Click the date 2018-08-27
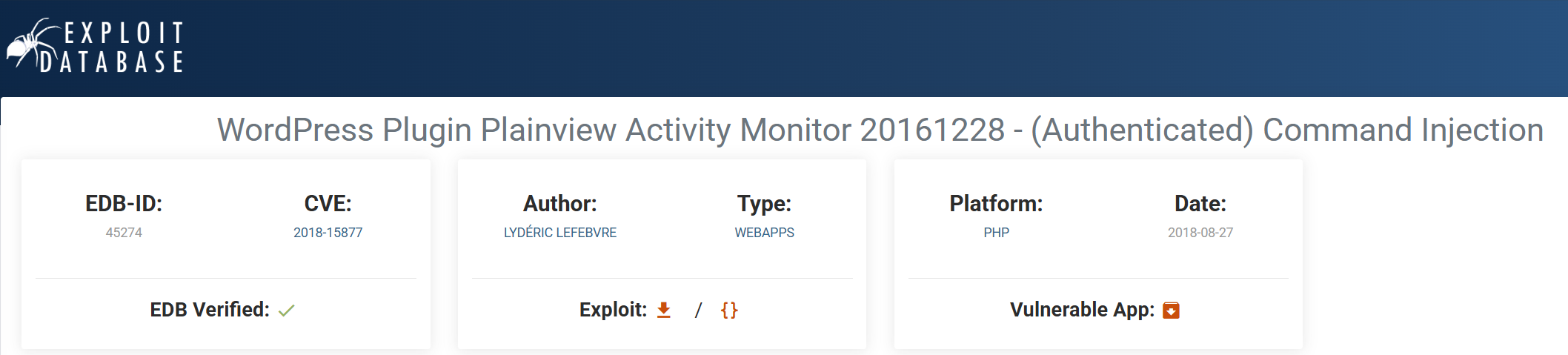This screenshot has width=1568, height=355. pos(1200,233)
